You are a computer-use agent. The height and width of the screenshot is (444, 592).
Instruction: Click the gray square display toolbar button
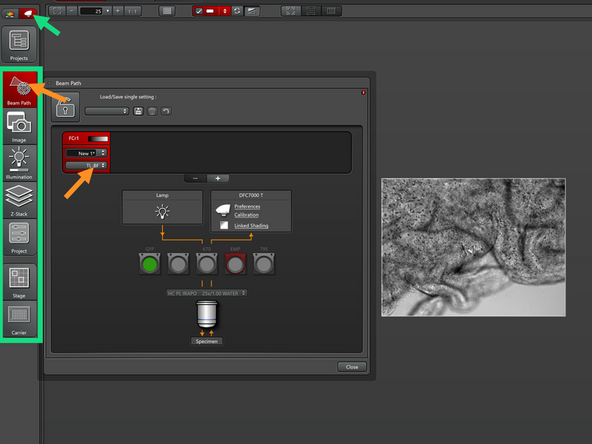167,11
